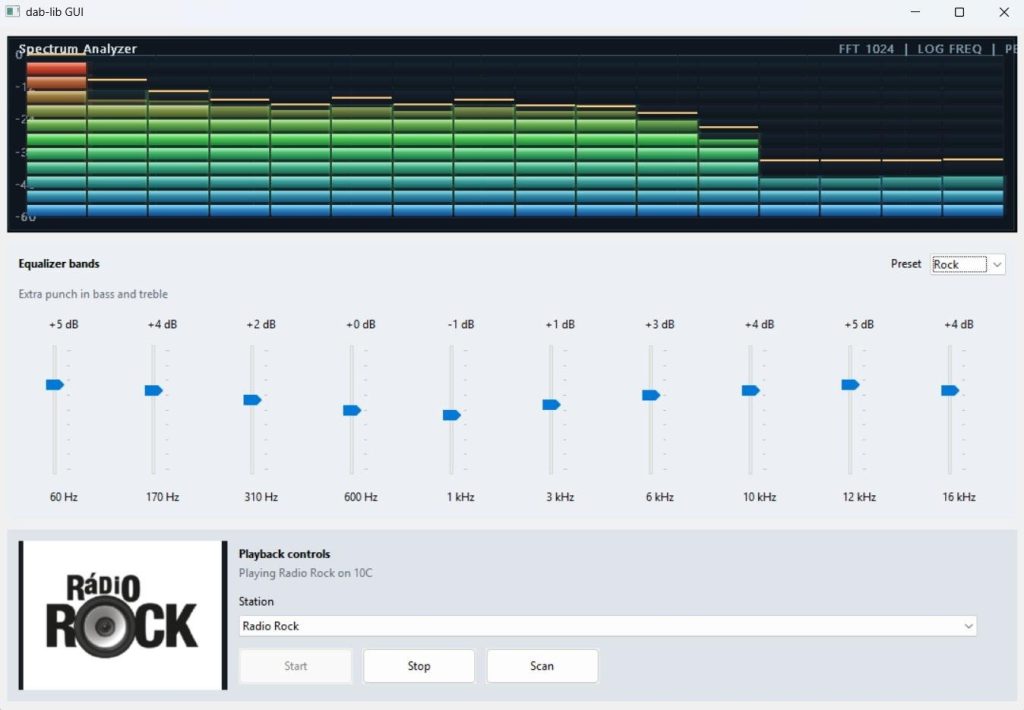Click the dab-lib GUI app icon in title bar
1024x710 pixels.
click(x=12, y=12)
